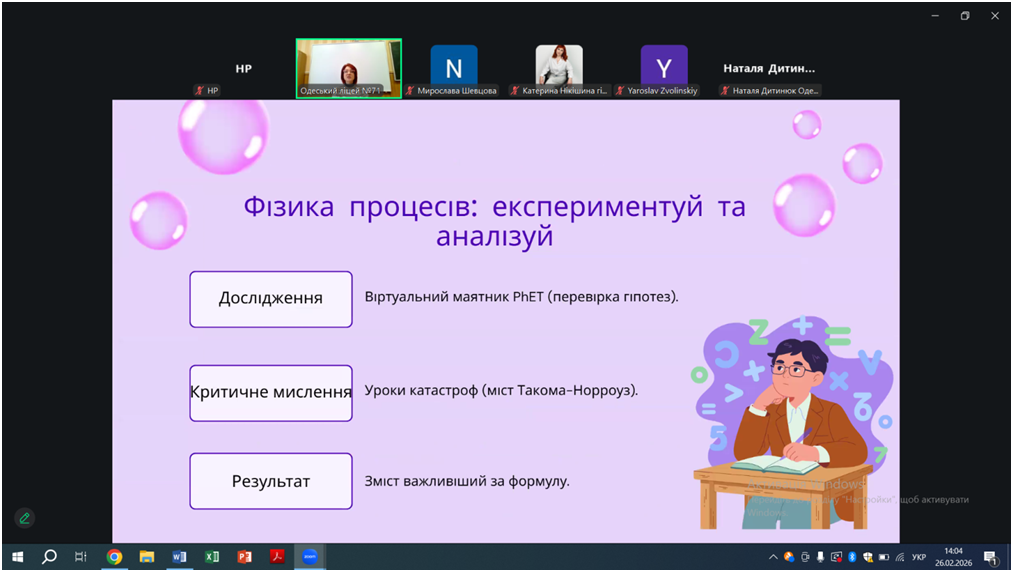Open PowerPoint taskbar icon

coord(245,557)
